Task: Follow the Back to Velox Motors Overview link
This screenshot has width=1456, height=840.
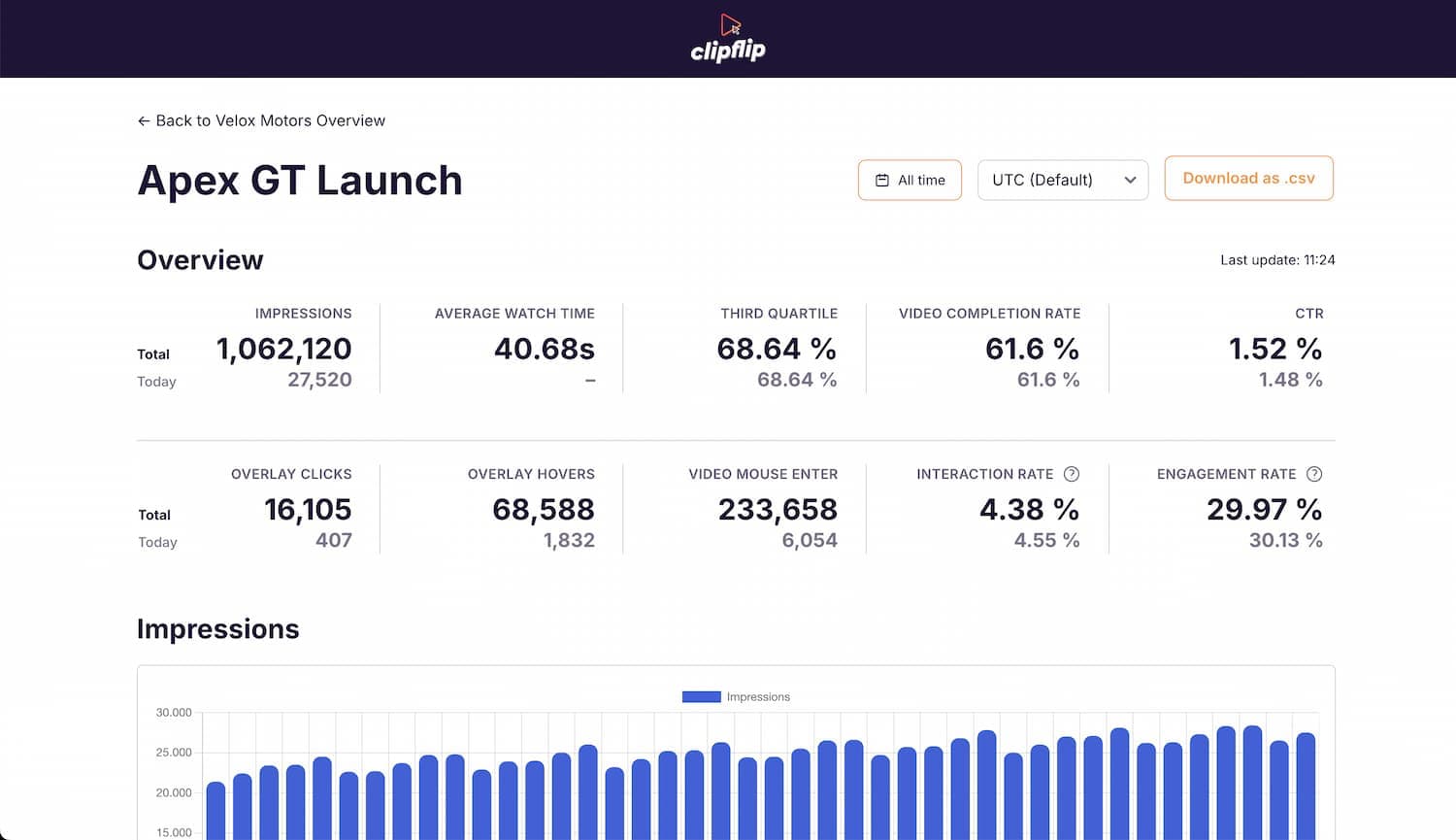Action: pos(262,120)
